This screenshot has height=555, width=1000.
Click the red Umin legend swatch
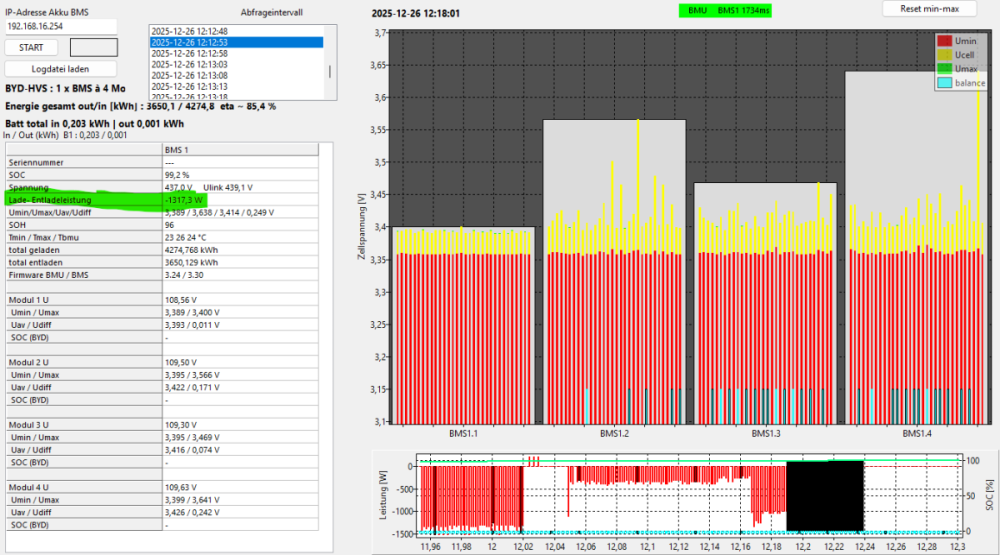click(946, 40)
